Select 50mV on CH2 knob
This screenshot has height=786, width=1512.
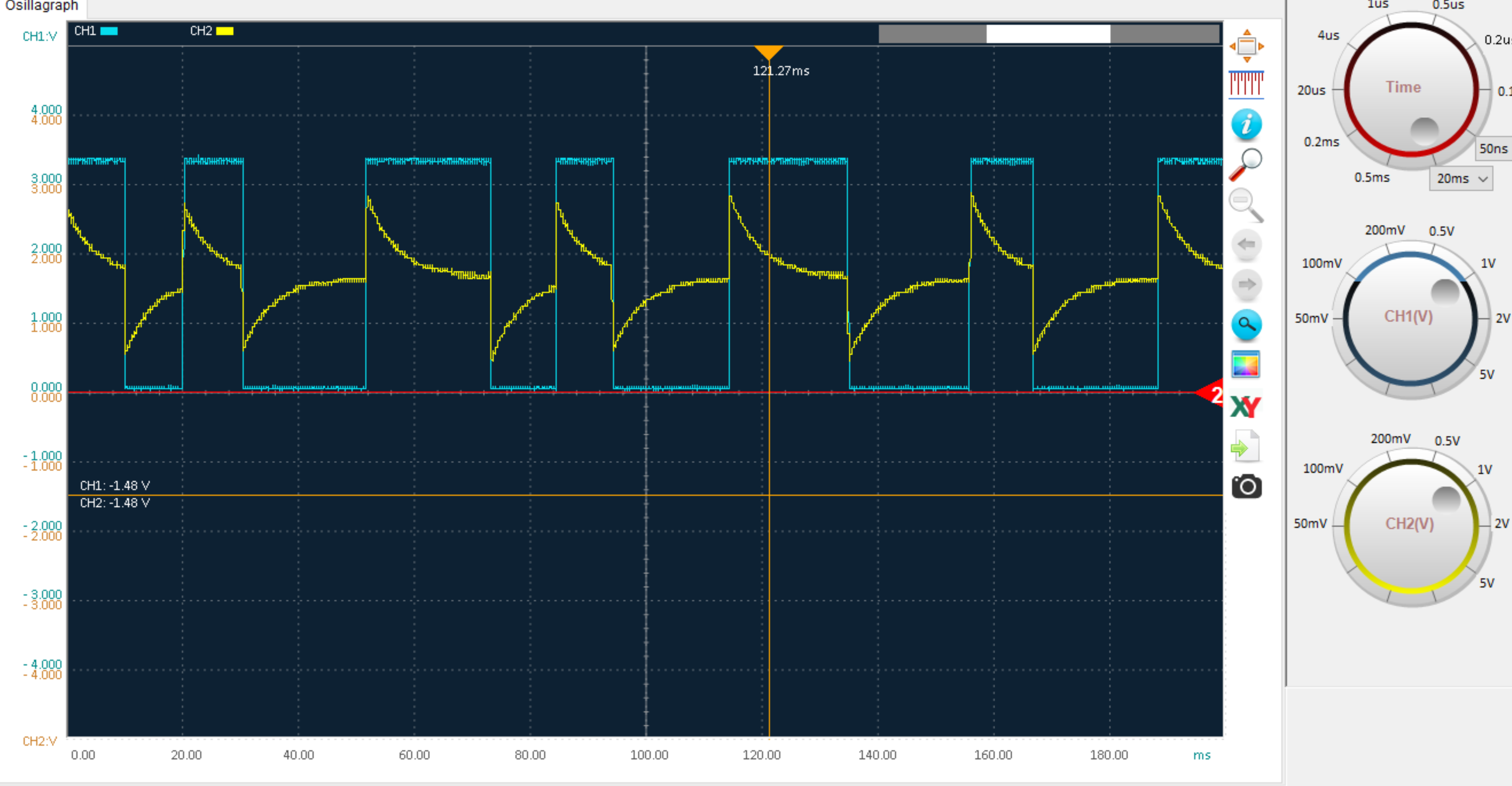coord(1310,523)
